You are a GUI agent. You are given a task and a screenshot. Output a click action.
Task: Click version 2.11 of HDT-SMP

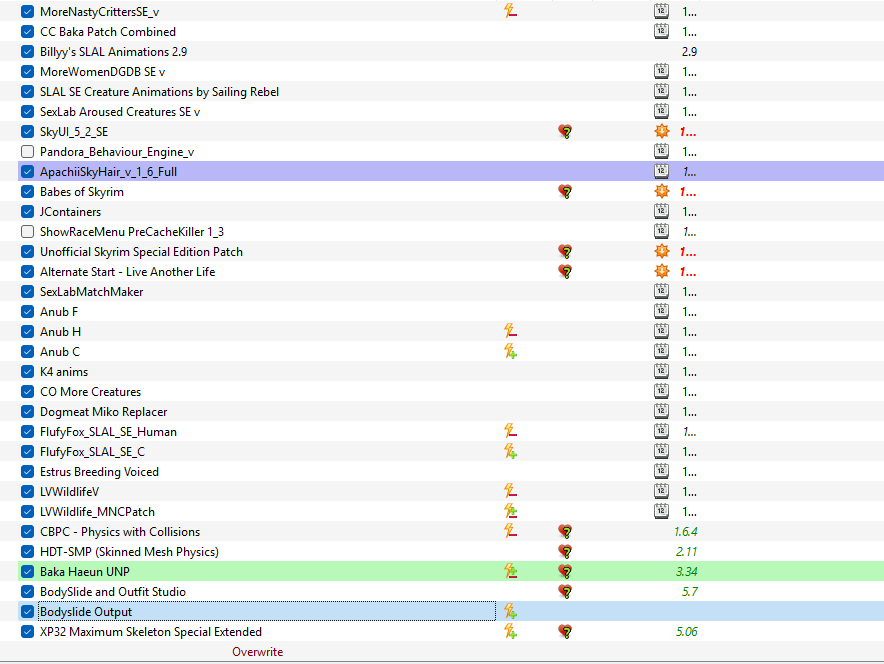pyautogui.click(x=687, y=552)
